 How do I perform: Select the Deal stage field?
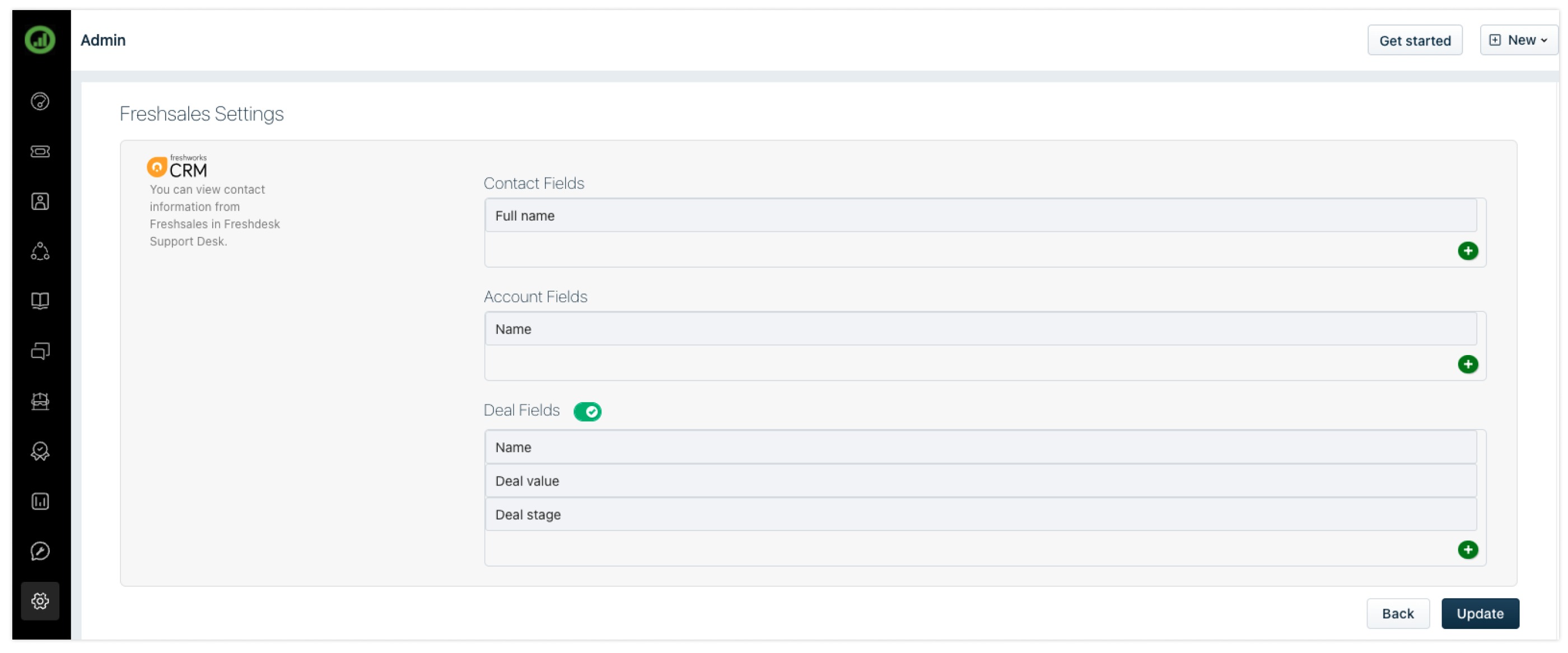coord(981,515)
